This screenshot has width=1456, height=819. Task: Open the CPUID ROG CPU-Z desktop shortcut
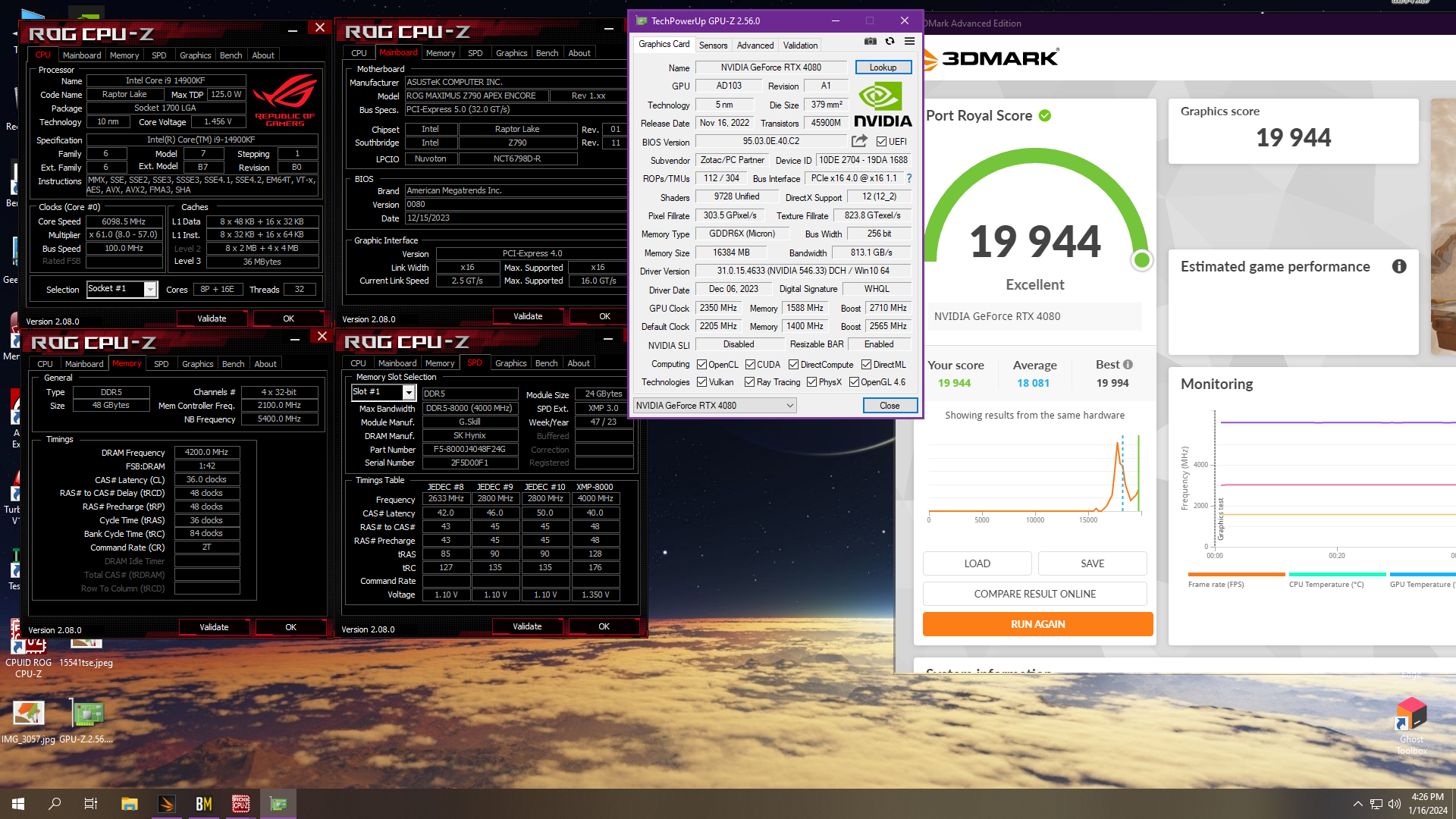click(x=29, y=651)
